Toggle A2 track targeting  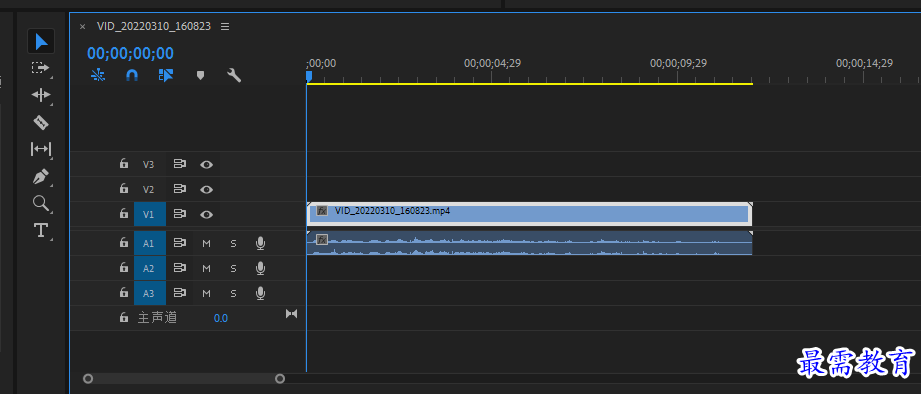tap(149, 268)
